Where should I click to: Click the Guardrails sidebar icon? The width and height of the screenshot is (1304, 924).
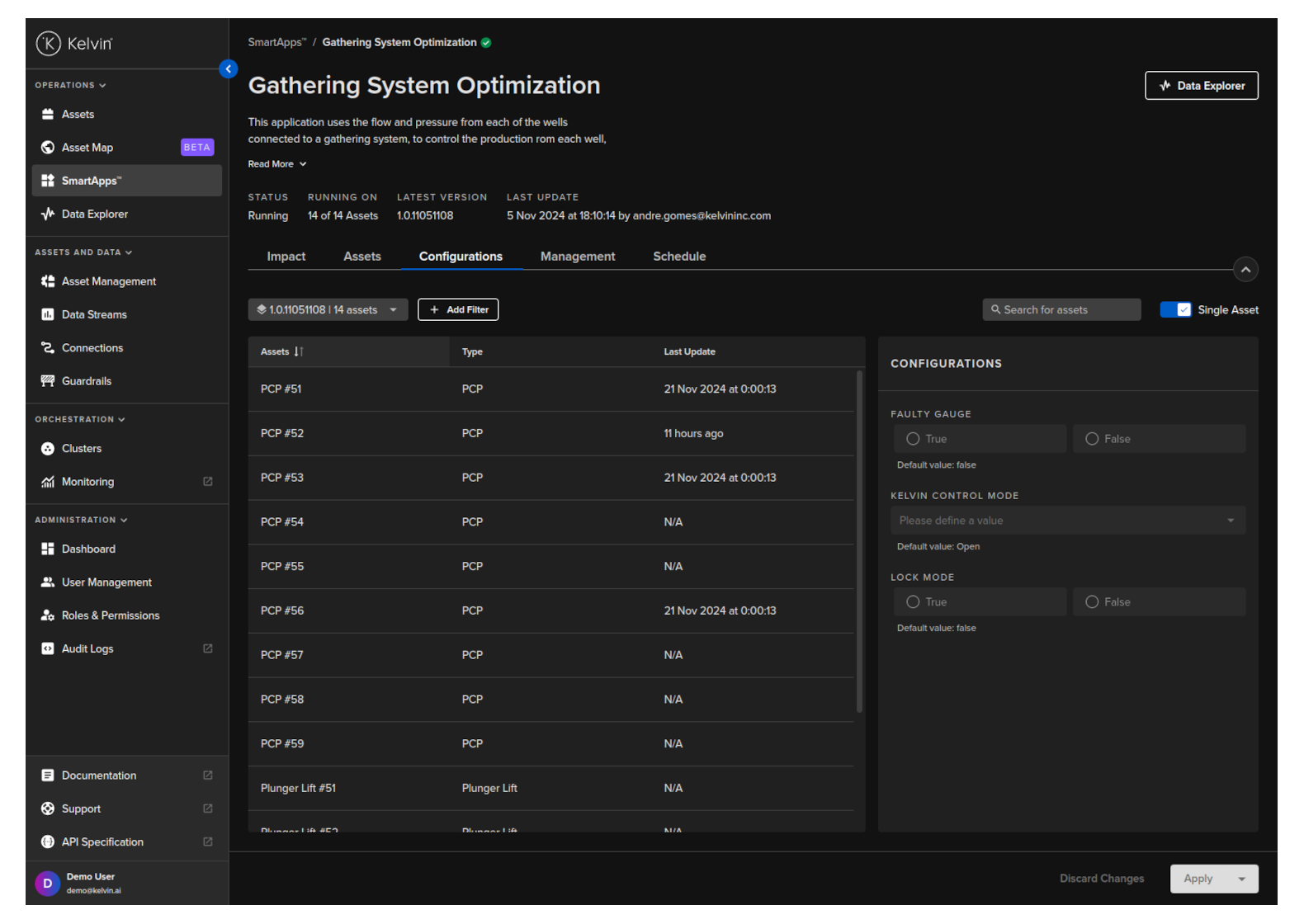pos(48,381)
